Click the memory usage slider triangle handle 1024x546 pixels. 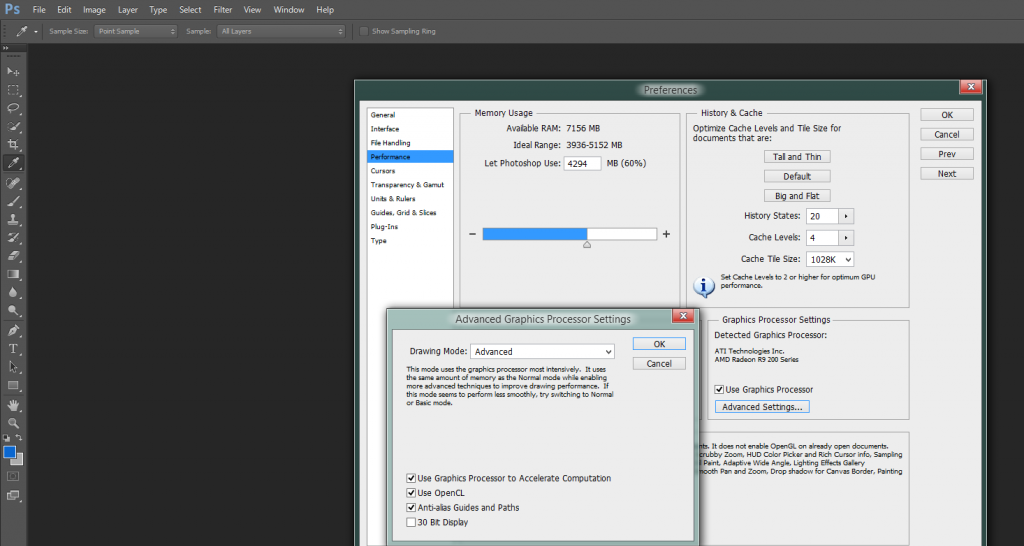(x=586, y=245)
